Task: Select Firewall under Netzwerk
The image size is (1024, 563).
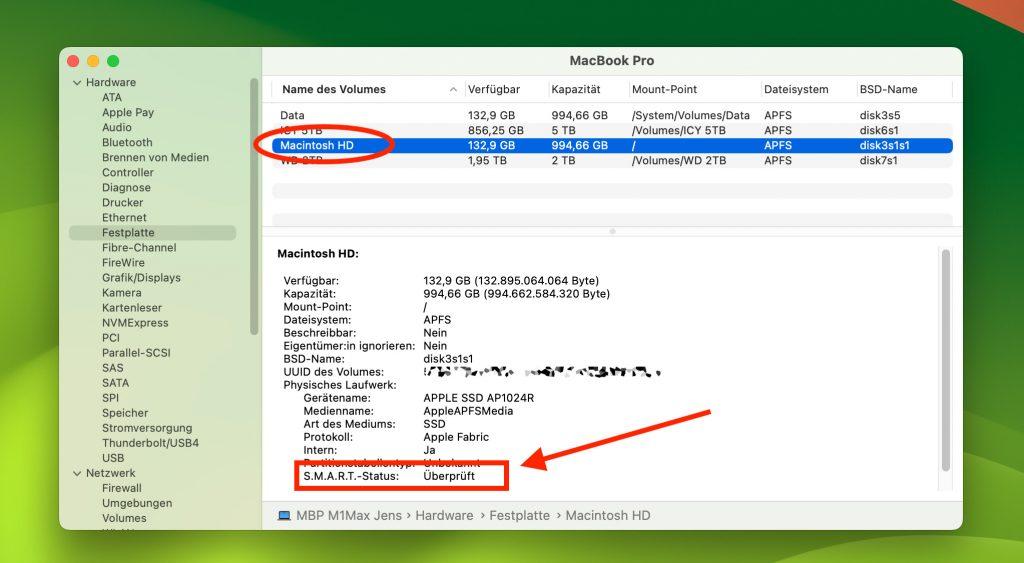Action: point(121,488)
